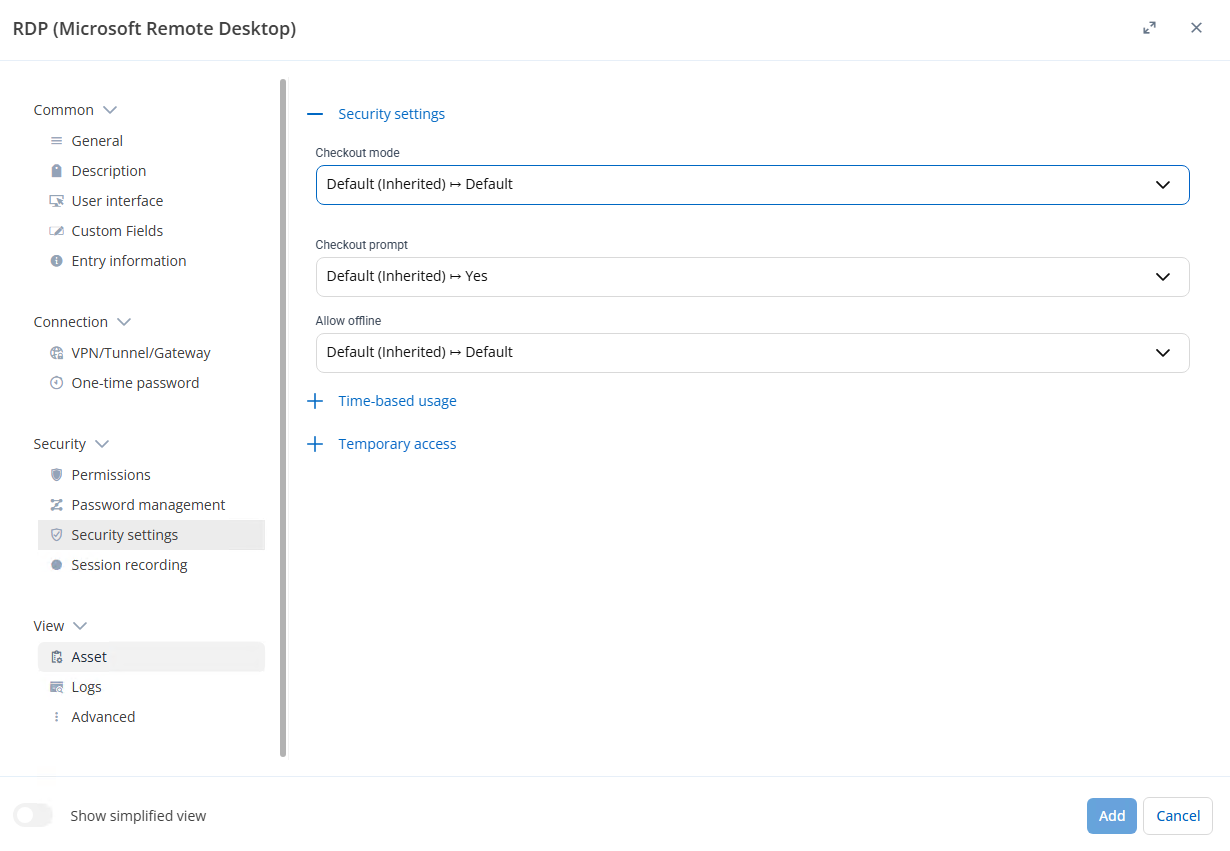Open the Checkout mode dropdown
Screen dimensions: 1230x851
click(752, 185)
